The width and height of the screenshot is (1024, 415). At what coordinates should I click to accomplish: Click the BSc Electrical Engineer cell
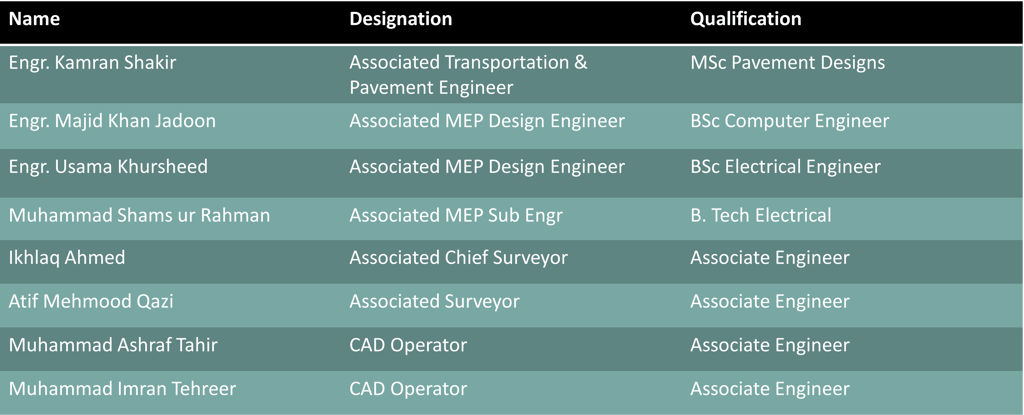785,167
